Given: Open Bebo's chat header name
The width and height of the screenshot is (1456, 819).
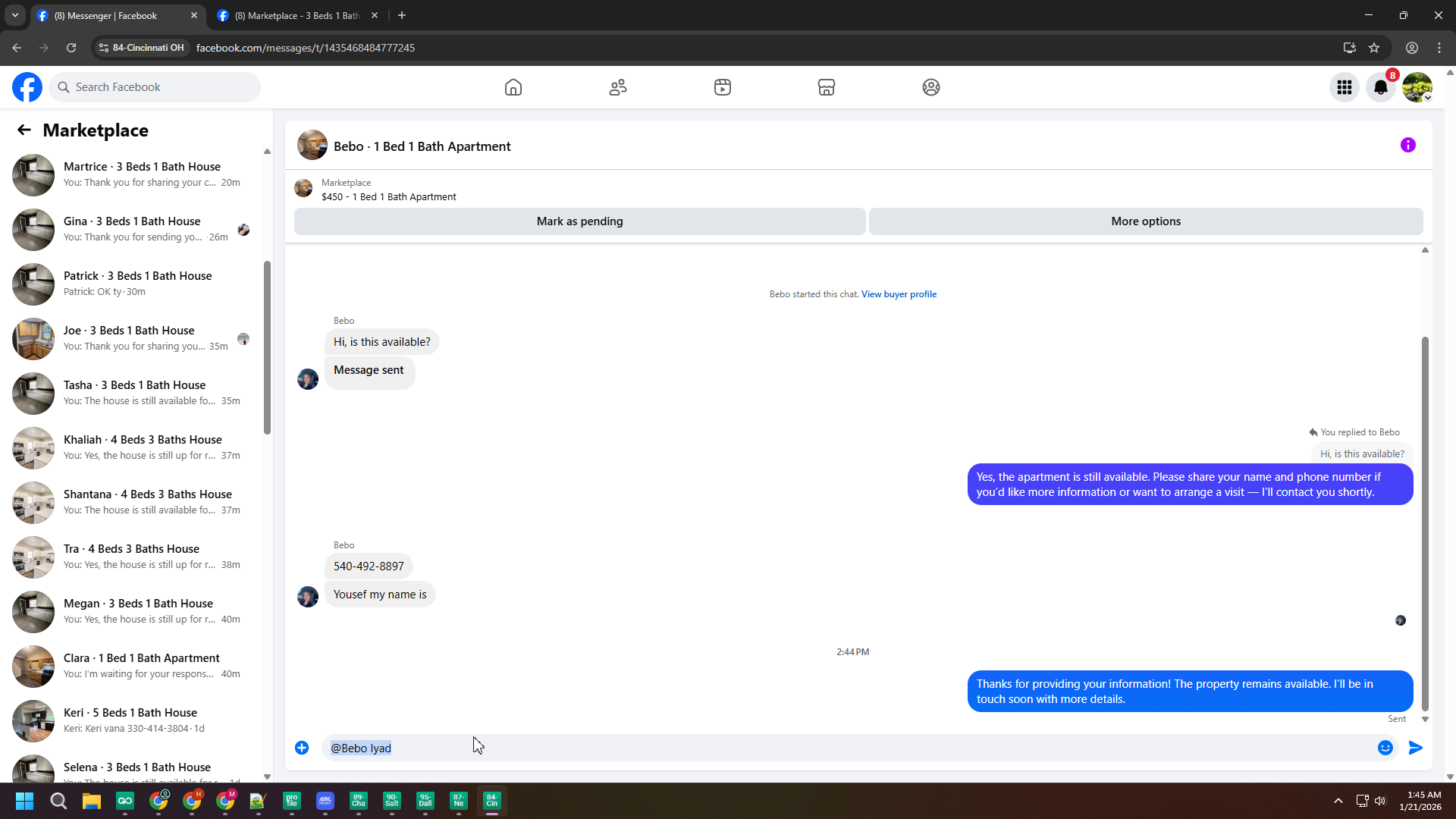Looking at the screenshot, I should (422, 146).
